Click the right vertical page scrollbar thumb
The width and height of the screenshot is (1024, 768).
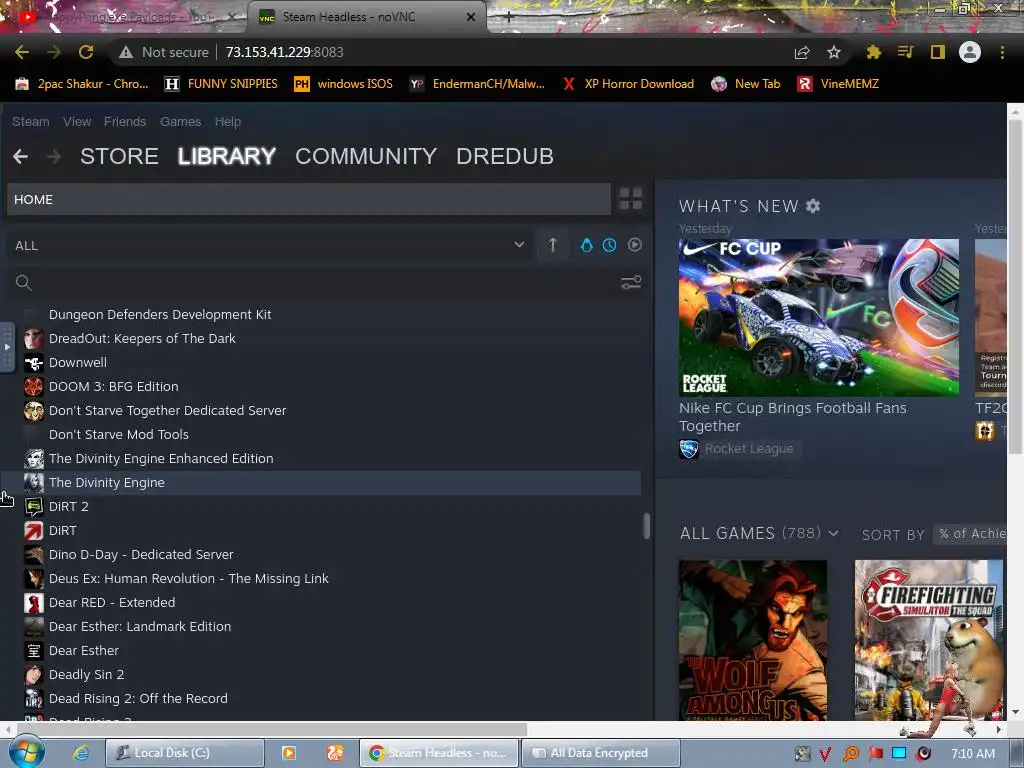(1015, 287)
